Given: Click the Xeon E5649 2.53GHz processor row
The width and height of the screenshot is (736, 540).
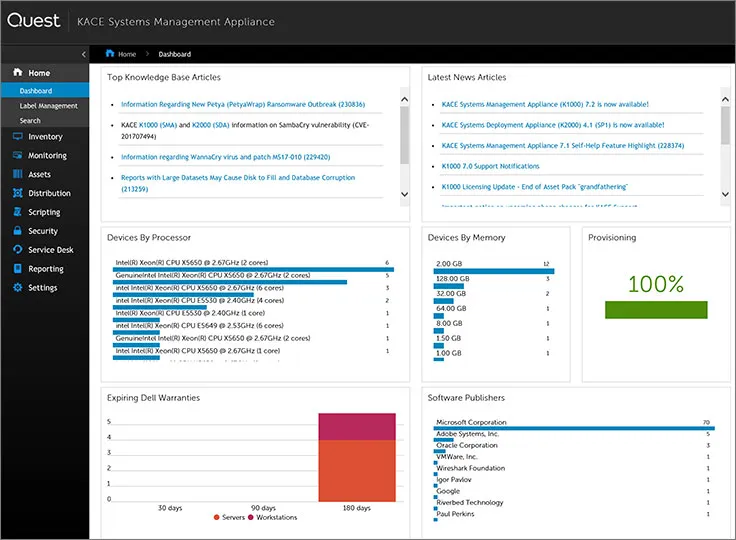Looking at the screenshot, I should tap(253, 328).
